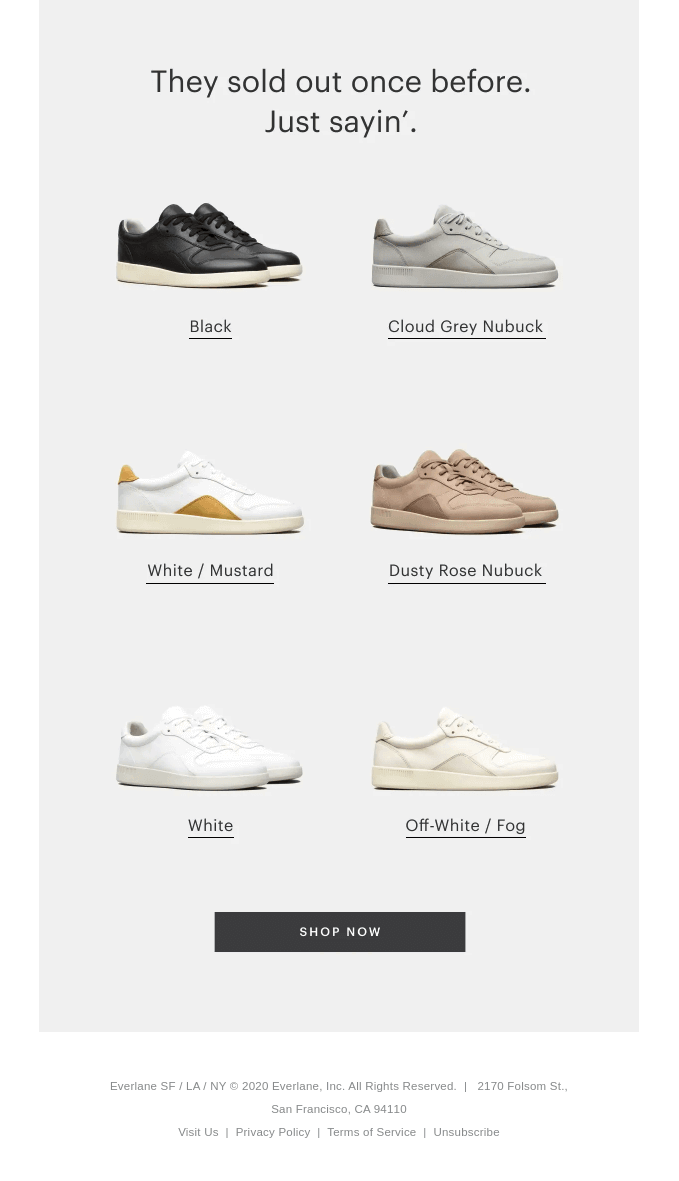Follow the Off-White / Fog link
Screen dimensions: 679x1181
466,825
